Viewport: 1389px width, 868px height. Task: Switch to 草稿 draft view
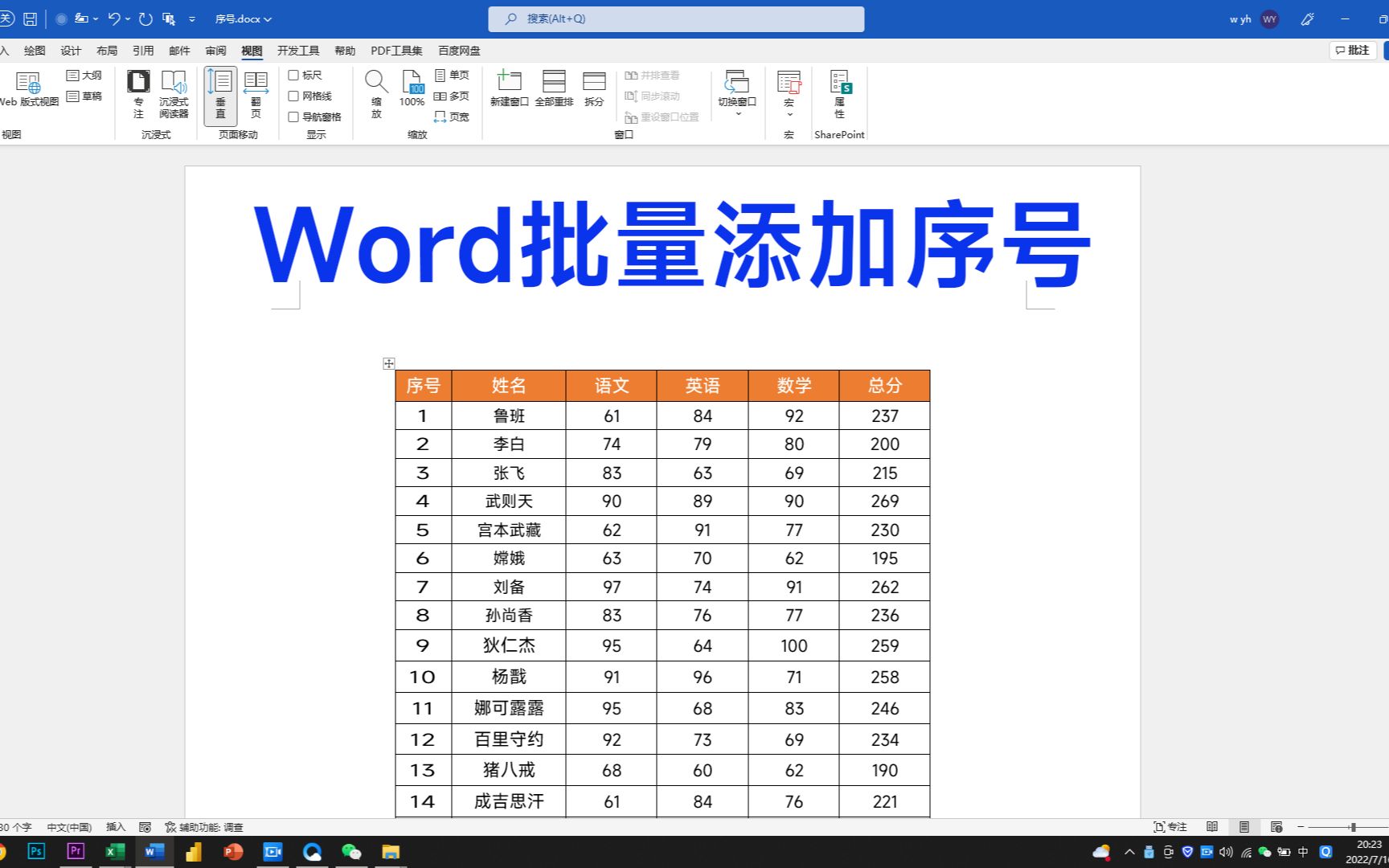pos(84,96)
